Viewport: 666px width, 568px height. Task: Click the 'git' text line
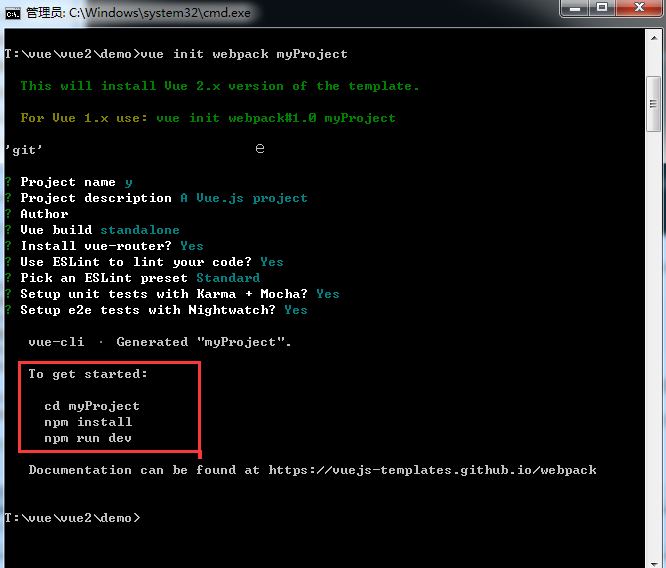(x=23, y=150)
